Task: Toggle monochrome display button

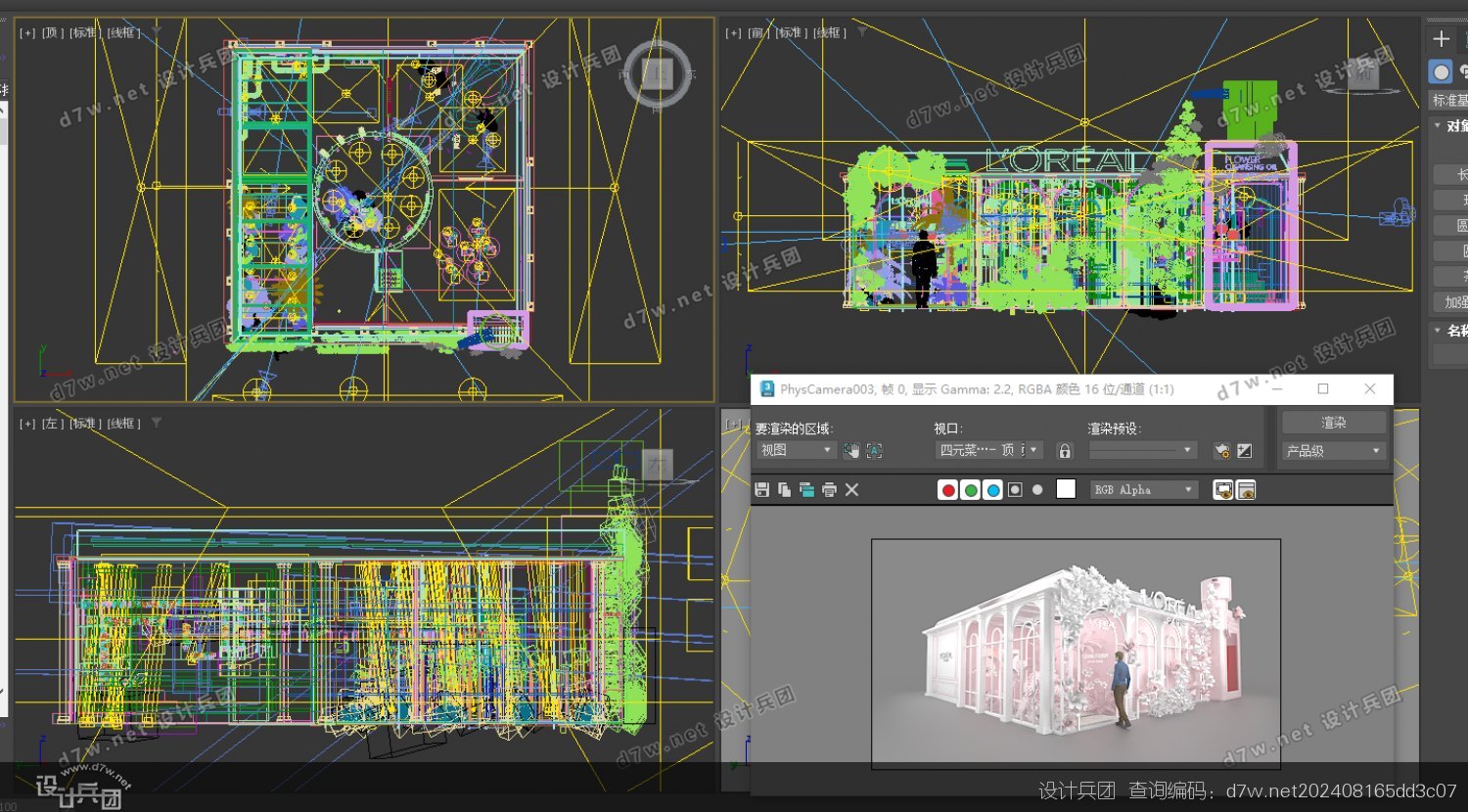Action: point(1037,490)
